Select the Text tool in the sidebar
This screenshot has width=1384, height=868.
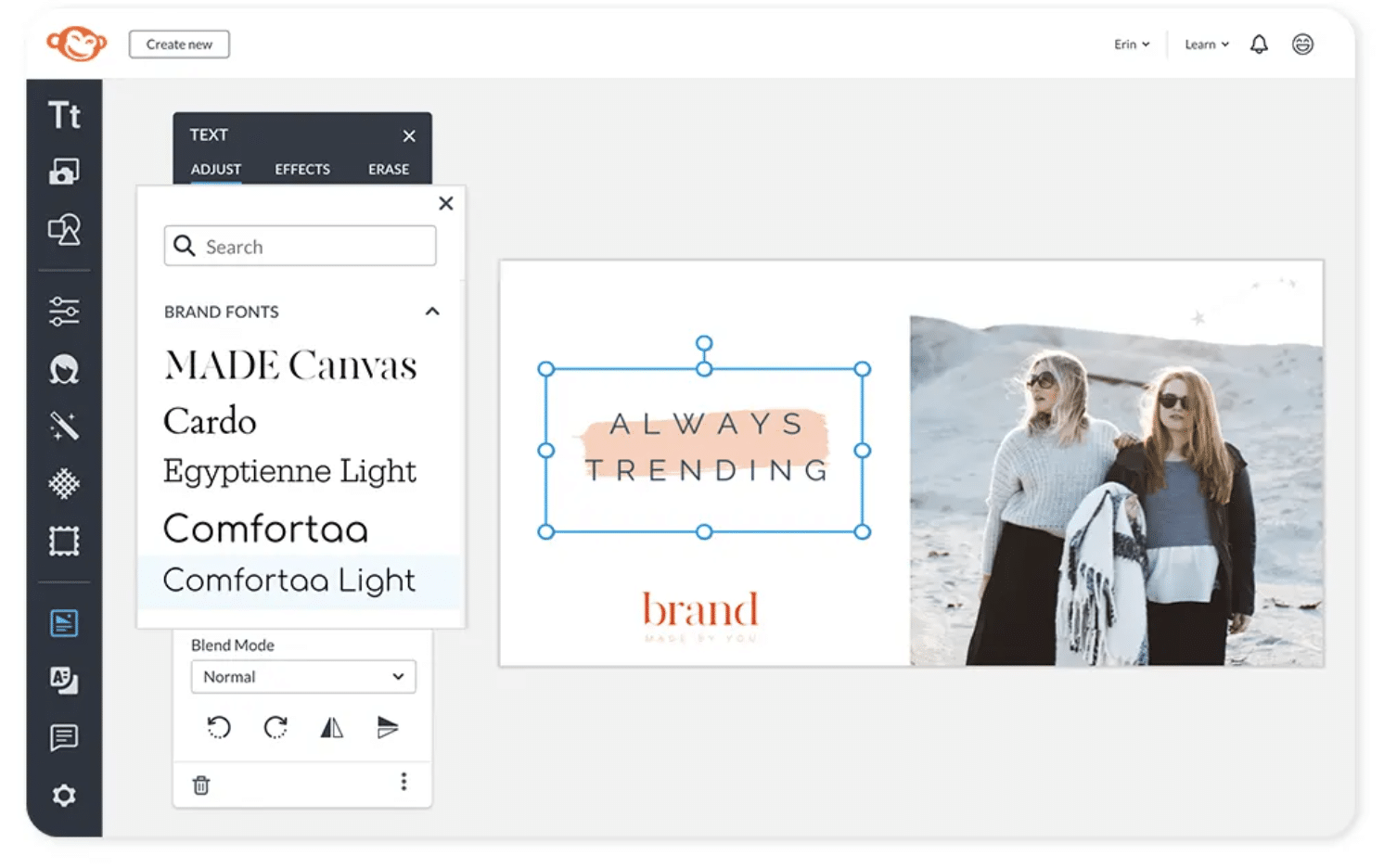[x=64, y=116]
